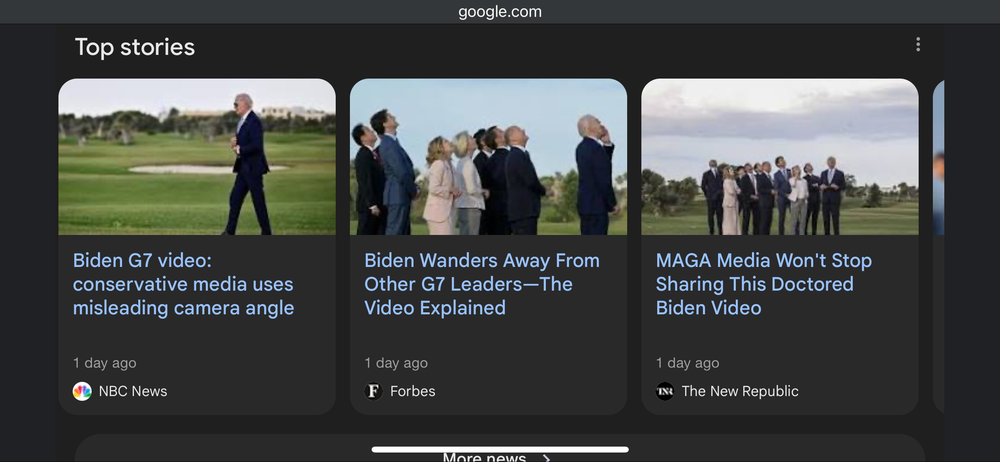Viewport: 1000px width, 462px height.
Task: Tap the NBC News peacock logo
Action: tap(82, 391)
